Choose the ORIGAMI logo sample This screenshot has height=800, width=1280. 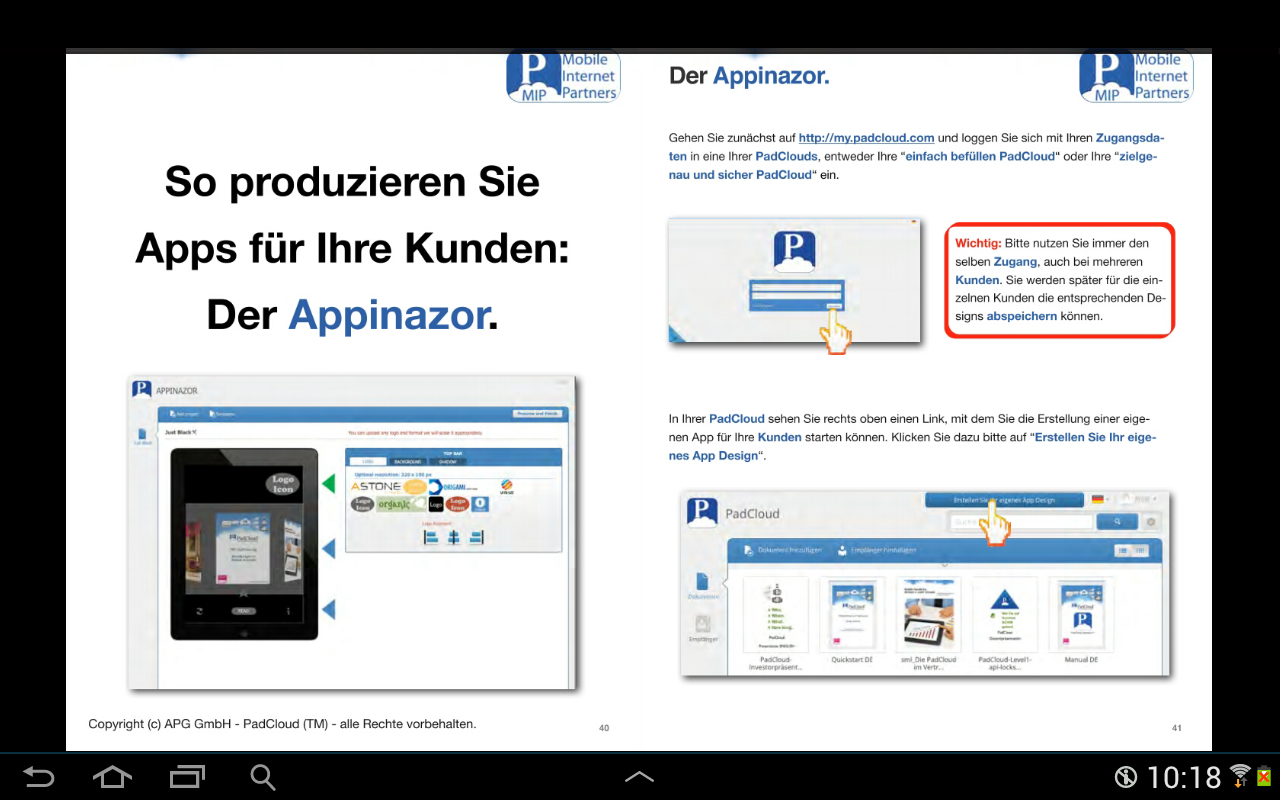(454, 486)
